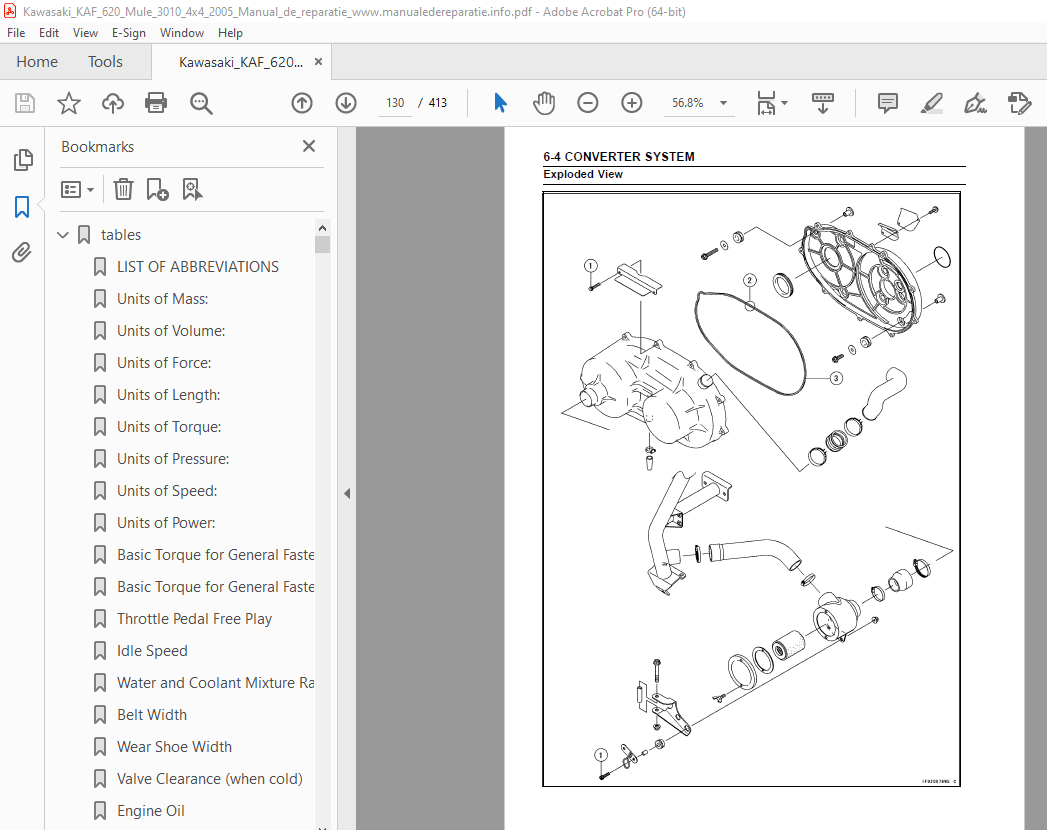Collapse the tables bookmark tree

tap(64, 235)
